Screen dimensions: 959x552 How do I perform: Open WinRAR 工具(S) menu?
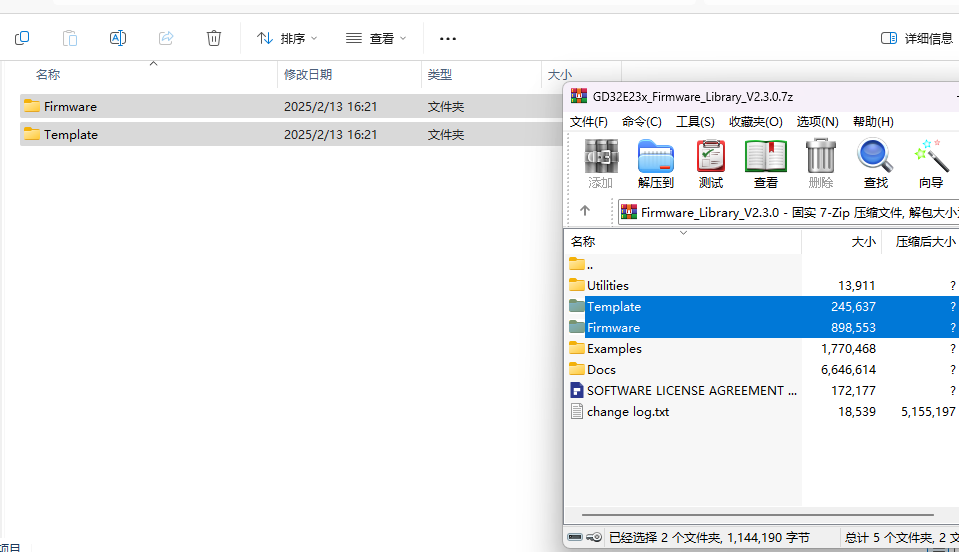695,122
